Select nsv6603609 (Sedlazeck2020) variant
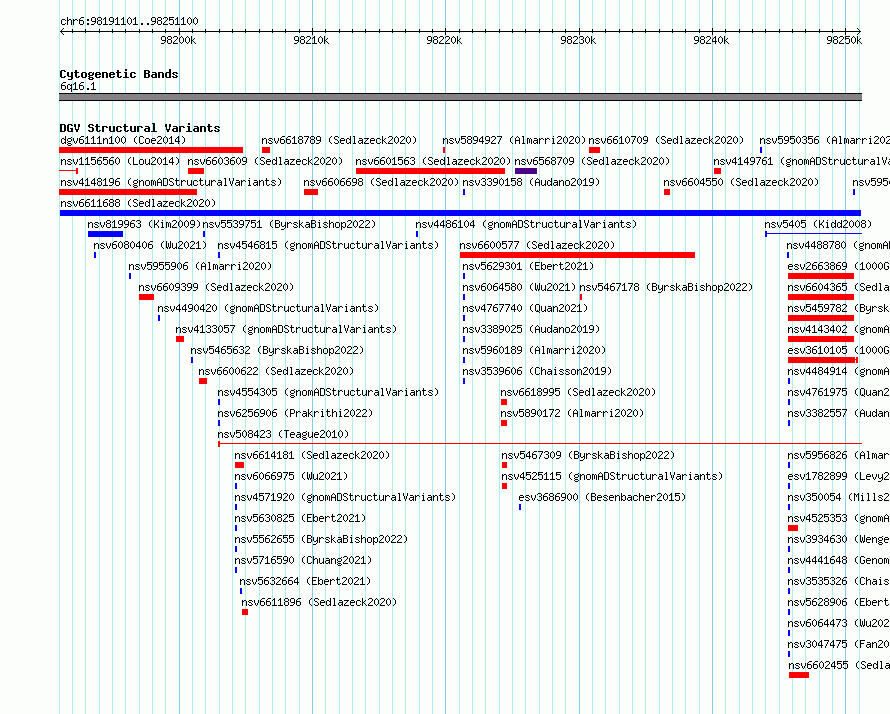890x714 pixels. [x=265, y=161]
